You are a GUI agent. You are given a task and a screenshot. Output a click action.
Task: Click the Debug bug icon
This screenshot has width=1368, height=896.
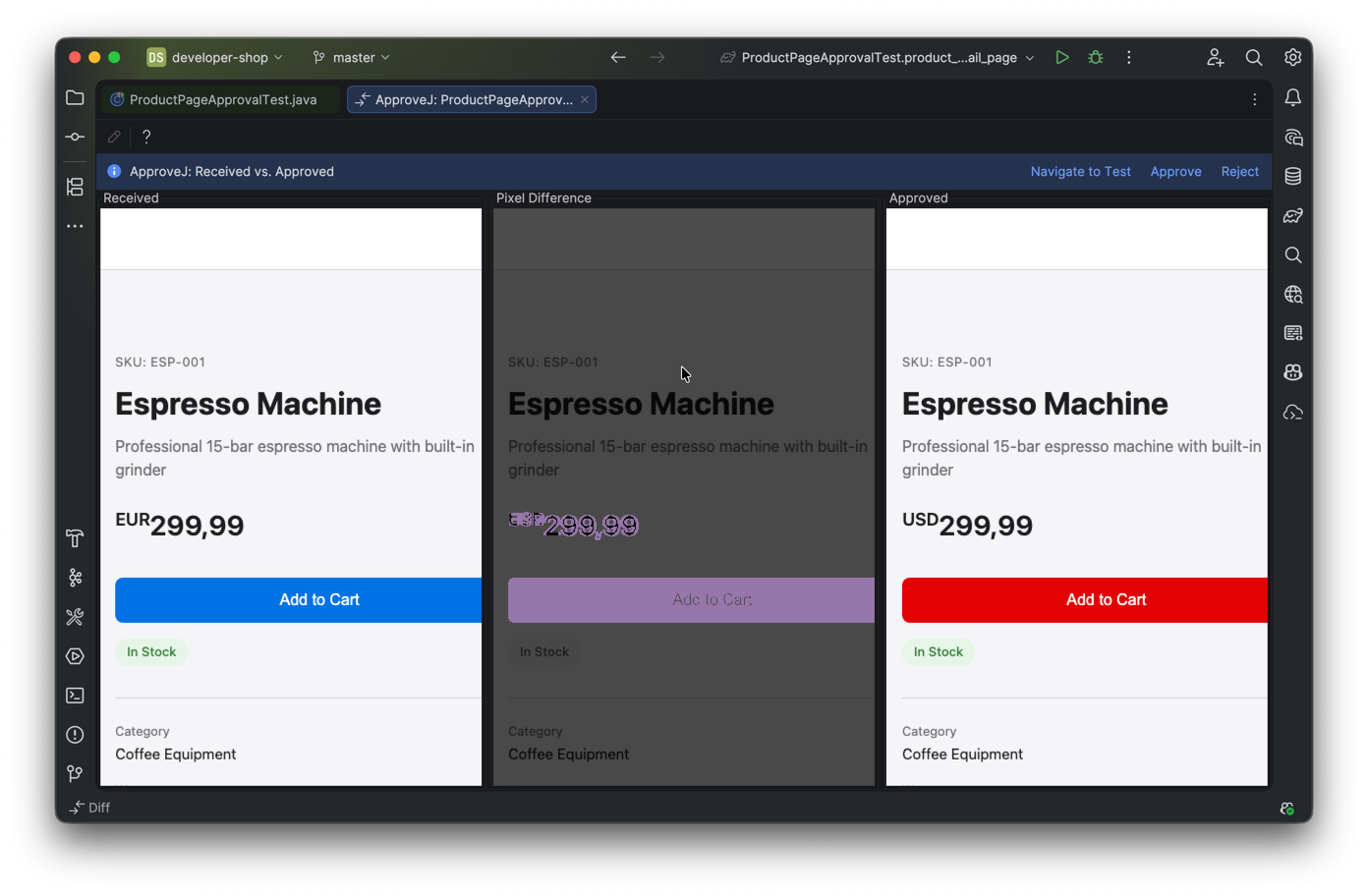pyautogui.click(x=1096, y=57)
